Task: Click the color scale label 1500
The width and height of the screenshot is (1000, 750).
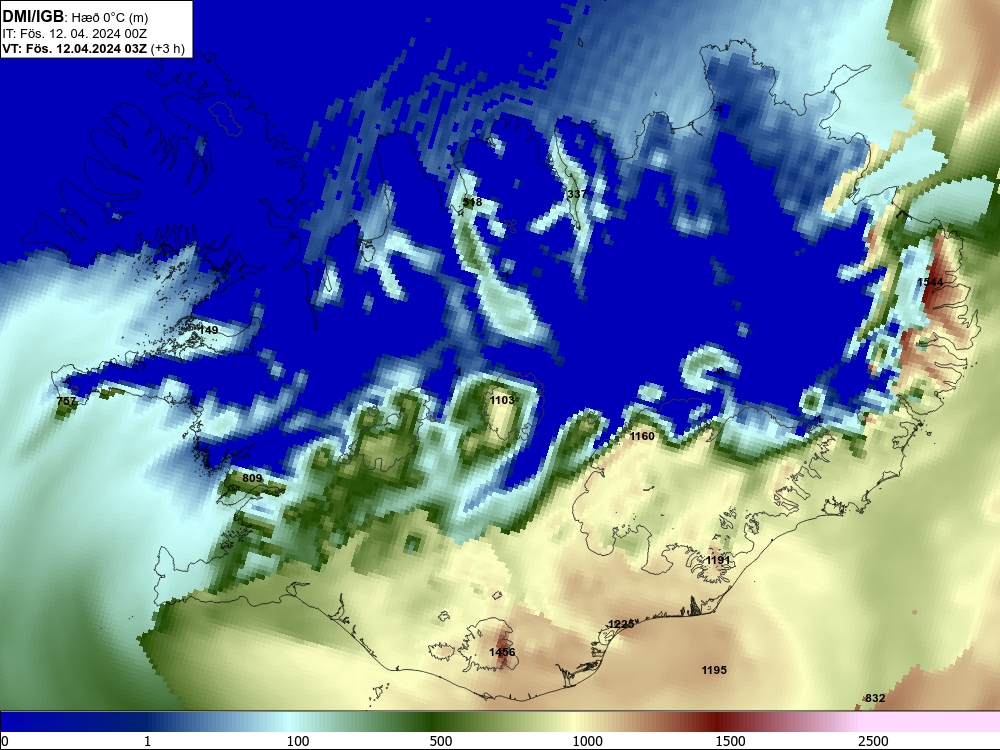Action: [730, 741]
